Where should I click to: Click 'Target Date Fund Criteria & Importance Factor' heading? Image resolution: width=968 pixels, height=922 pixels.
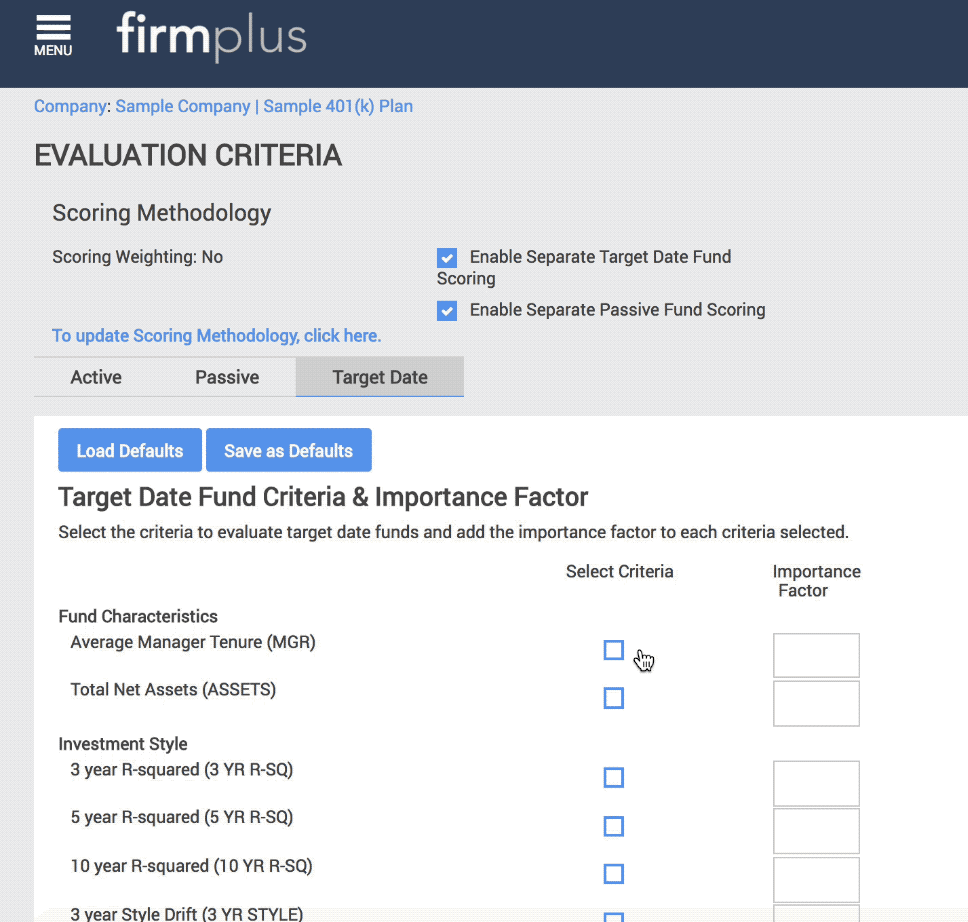click(x=323, y=497)
